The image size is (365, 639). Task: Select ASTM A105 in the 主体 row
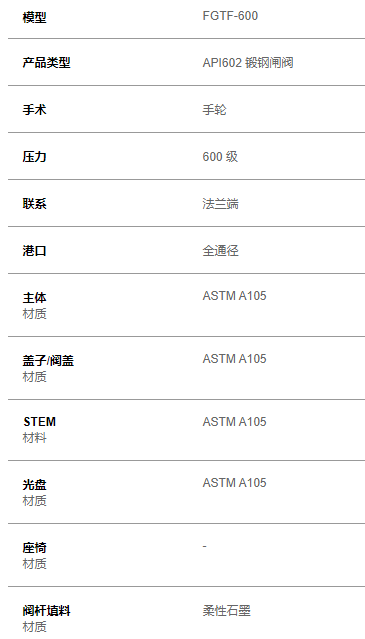pos(234,295)
